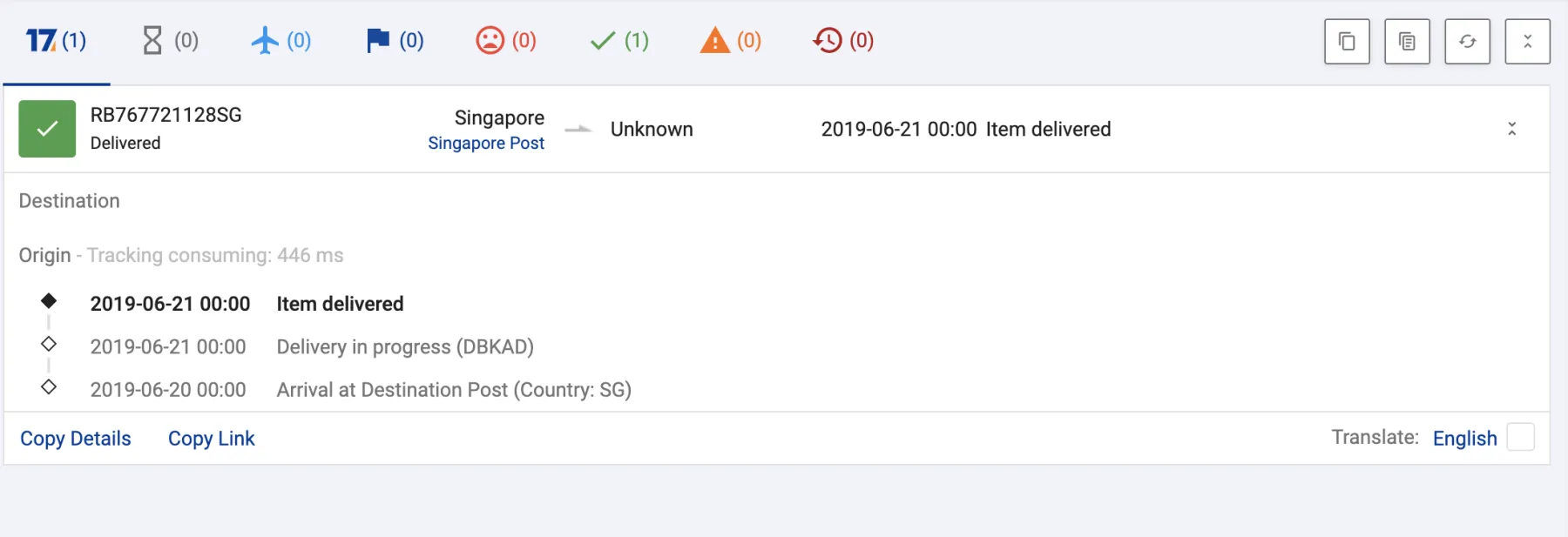Open the Singapore Post carrier link
This screenshot has width=1568, height=537.
486,144
